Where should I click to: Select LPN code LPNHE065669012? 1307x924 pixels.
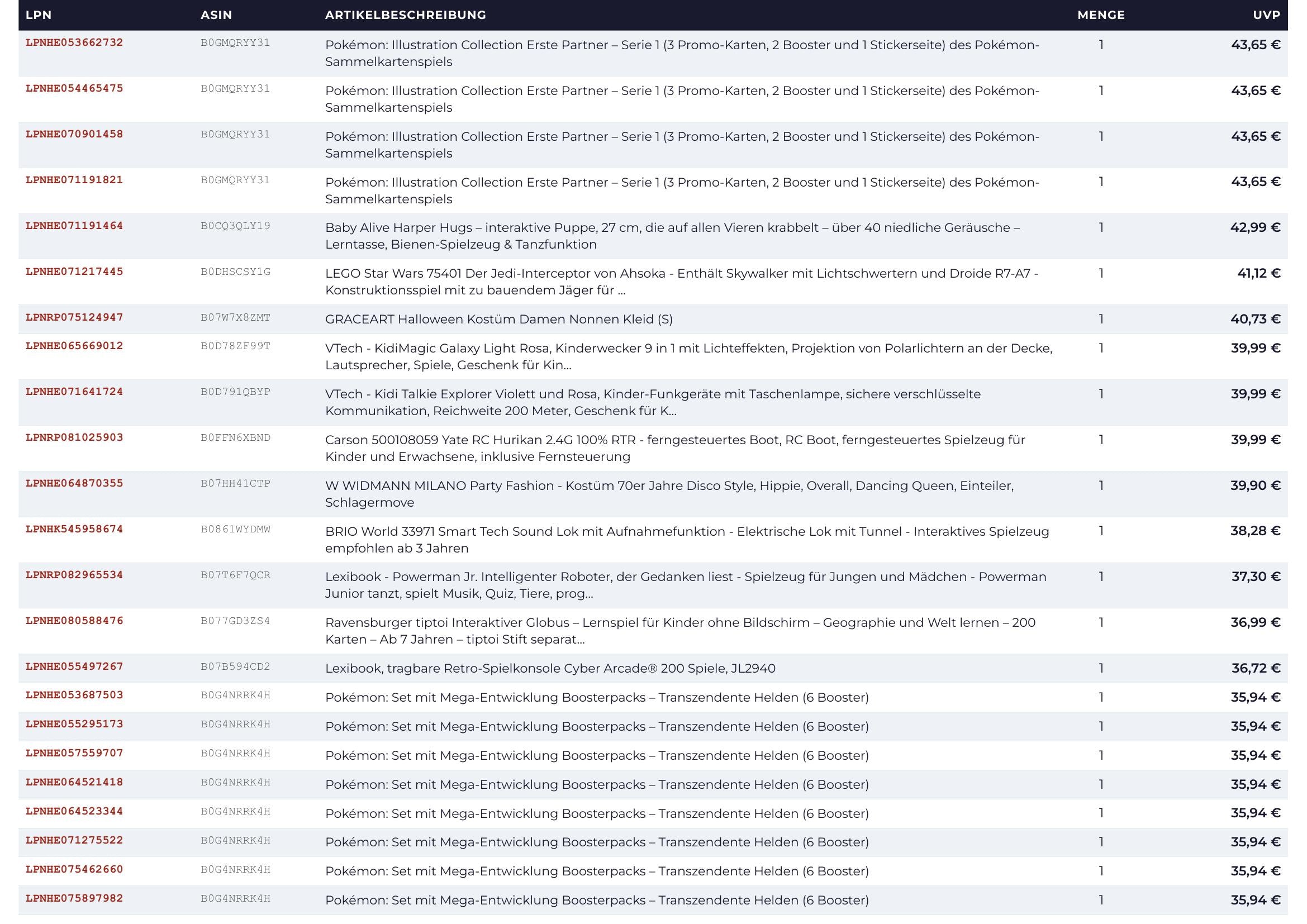click(x=74, y=346)
